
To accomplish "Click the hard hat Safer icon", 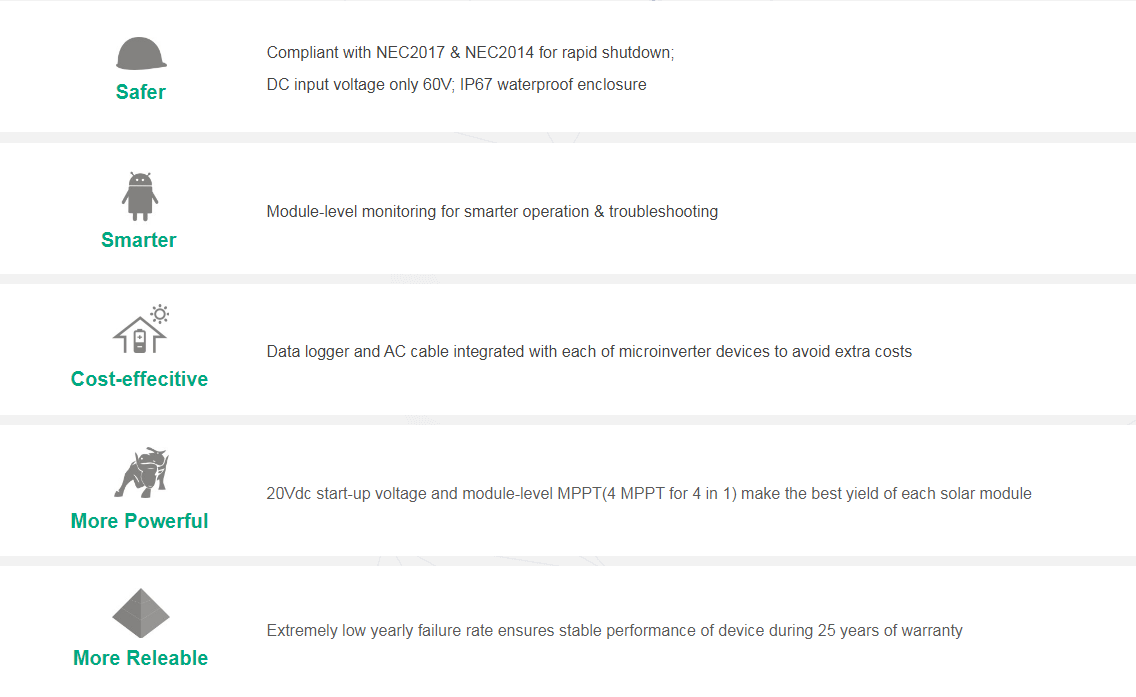I will click(141, 54).
